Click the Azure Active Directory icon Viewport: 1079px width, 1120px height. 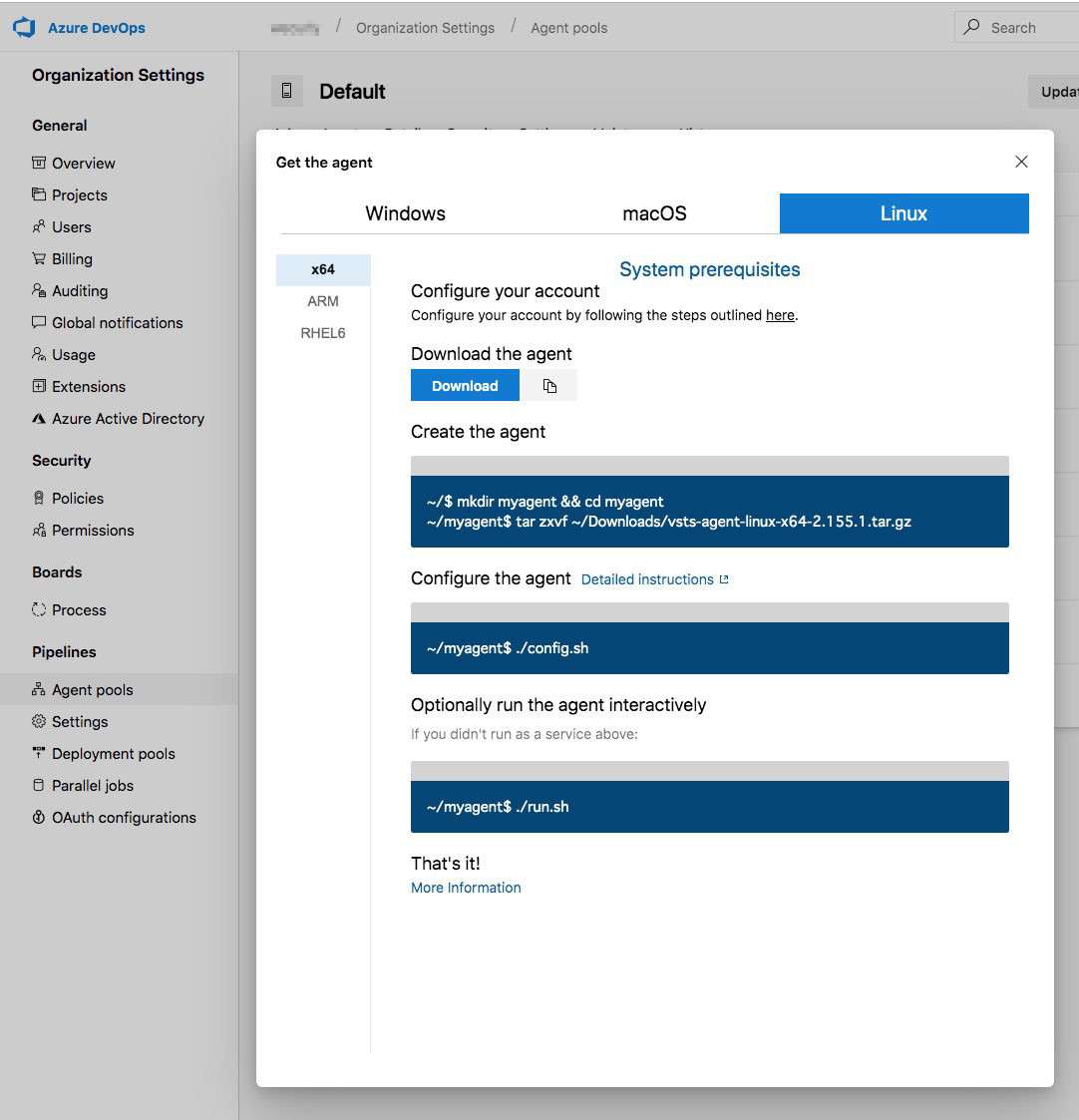point(39,419)
